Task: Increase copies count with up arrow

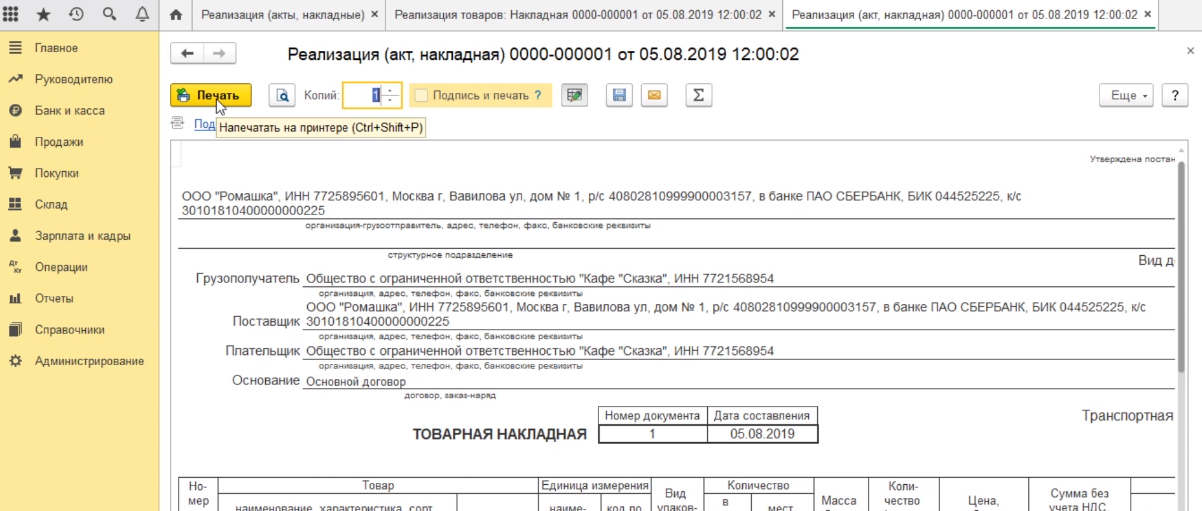Action: 391,91
